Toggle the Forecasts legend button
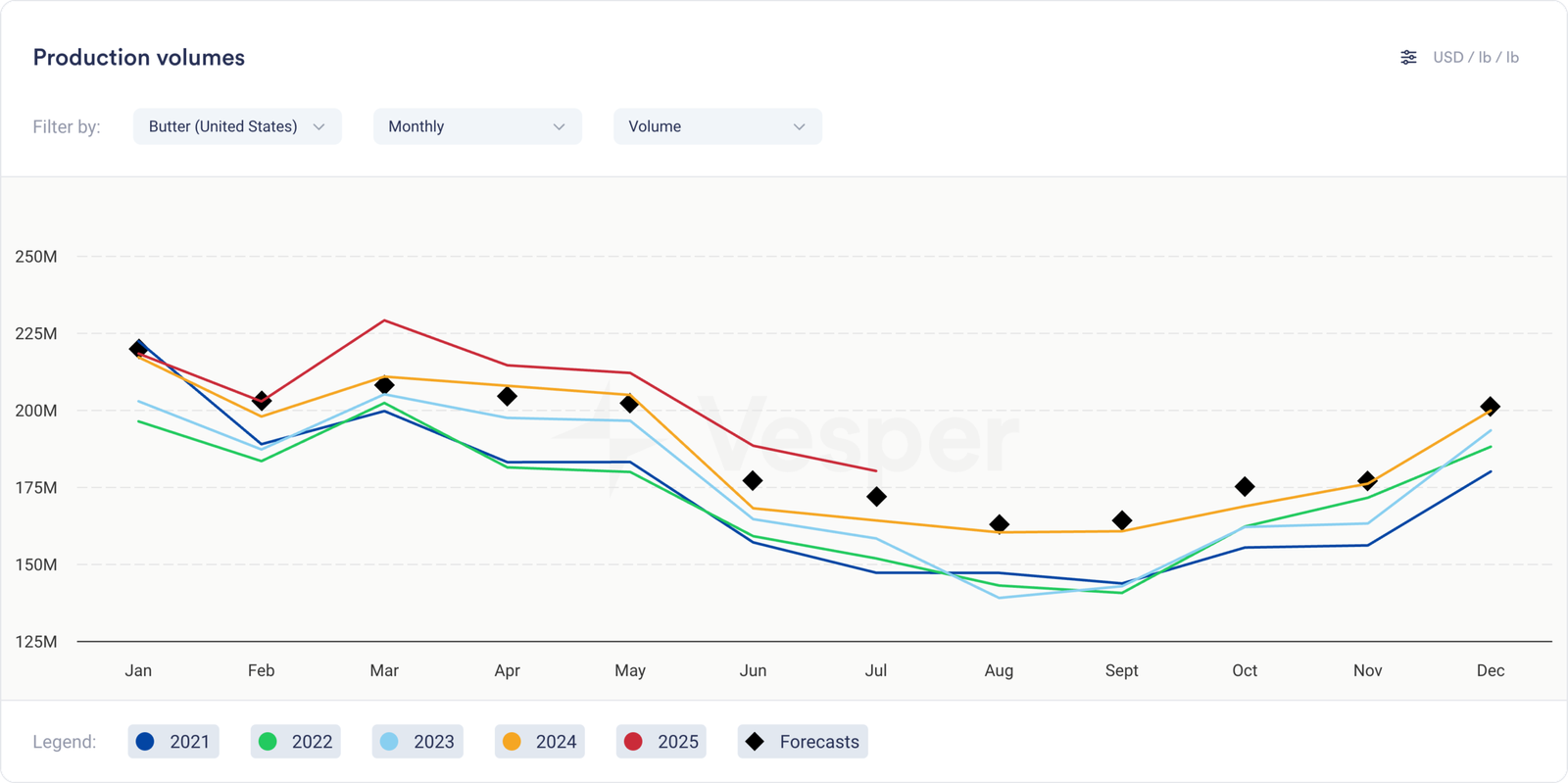The width and height of the screenshot is (1568, 783). pos(803,742)
